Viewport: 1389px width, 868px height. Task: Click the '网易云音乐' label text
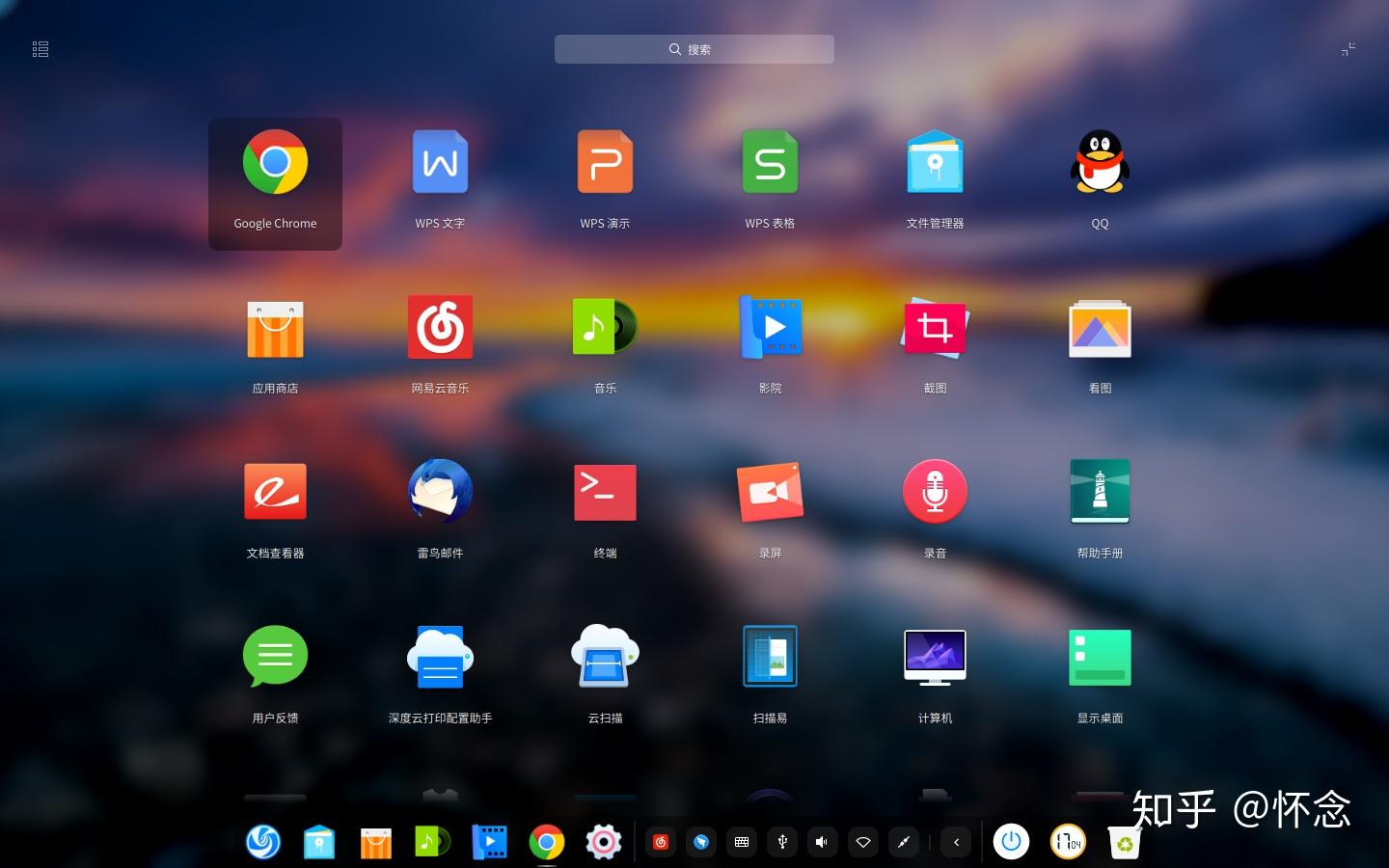pos(440,388)
